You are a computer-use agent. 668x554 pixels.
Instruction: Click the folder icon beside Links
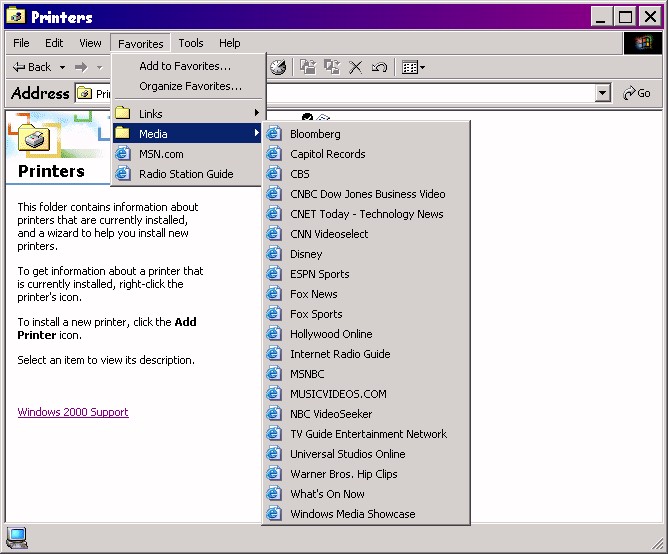pyautogui.click(x=123, y=113)
